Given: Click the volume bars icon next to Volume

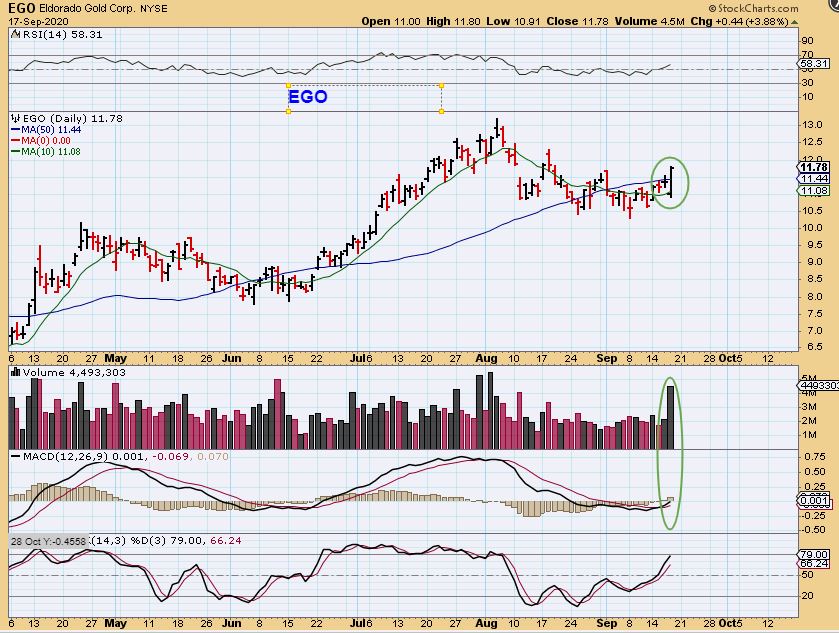Looking at the screenshot, I should [x=15, y=372].
